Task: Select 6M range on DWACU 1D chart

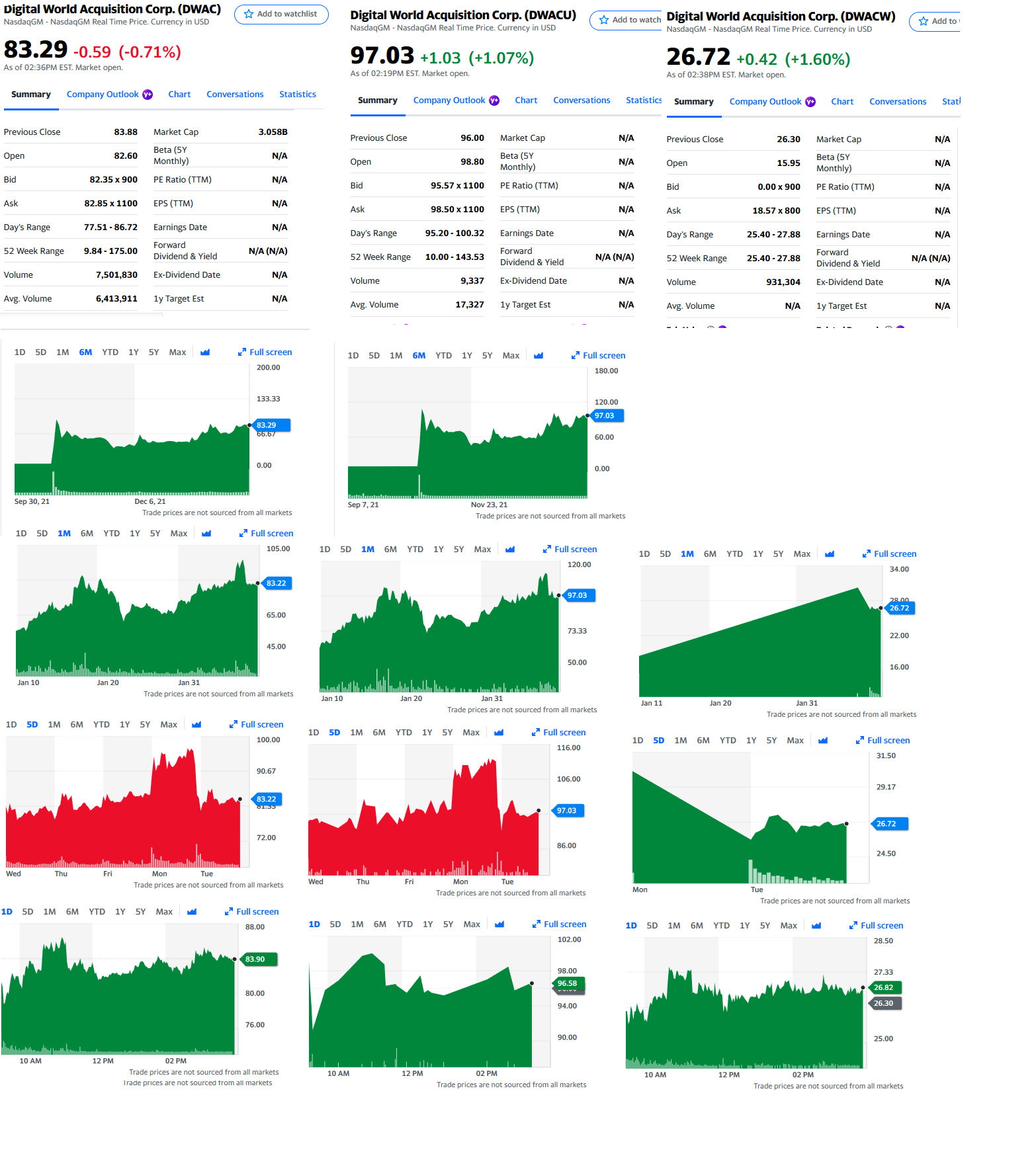Action: pyautogui.click(x=380, y=925)
